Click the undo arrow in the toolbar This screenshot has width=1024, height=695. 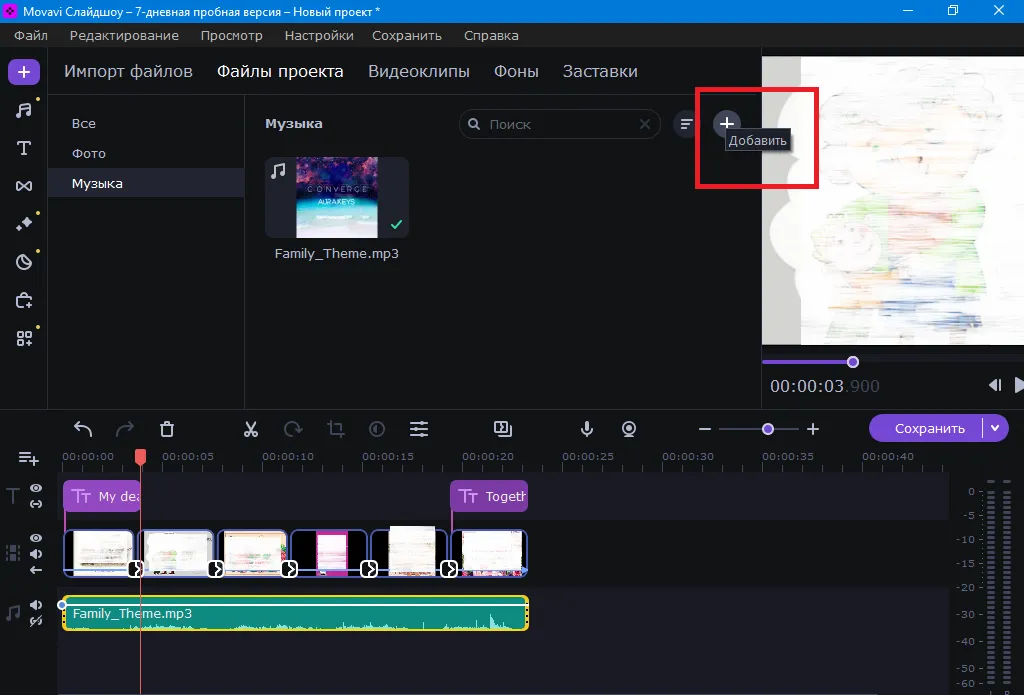pos(83,429)
